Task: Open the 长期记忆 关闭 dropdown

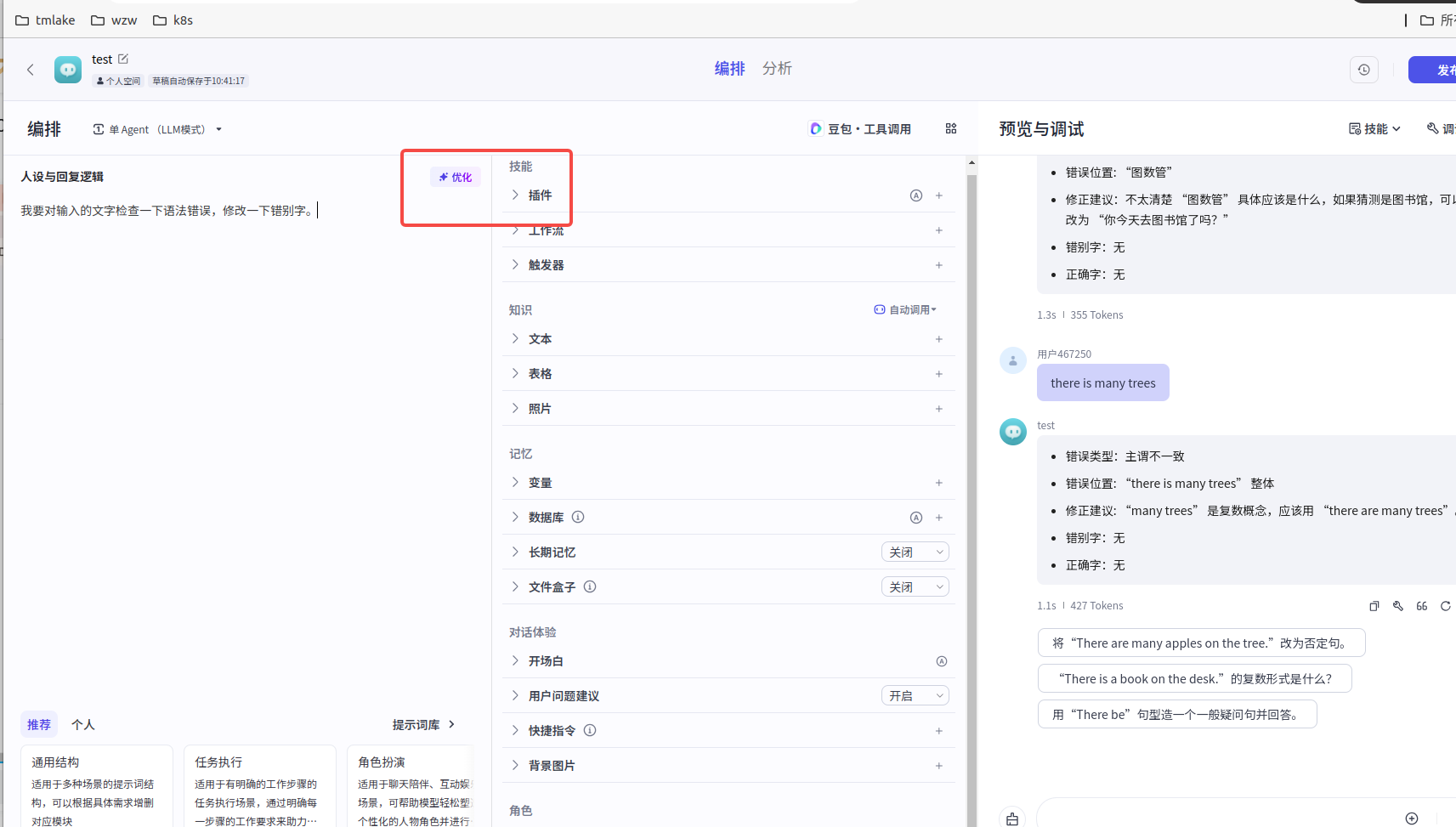Action: coord(915,552)
